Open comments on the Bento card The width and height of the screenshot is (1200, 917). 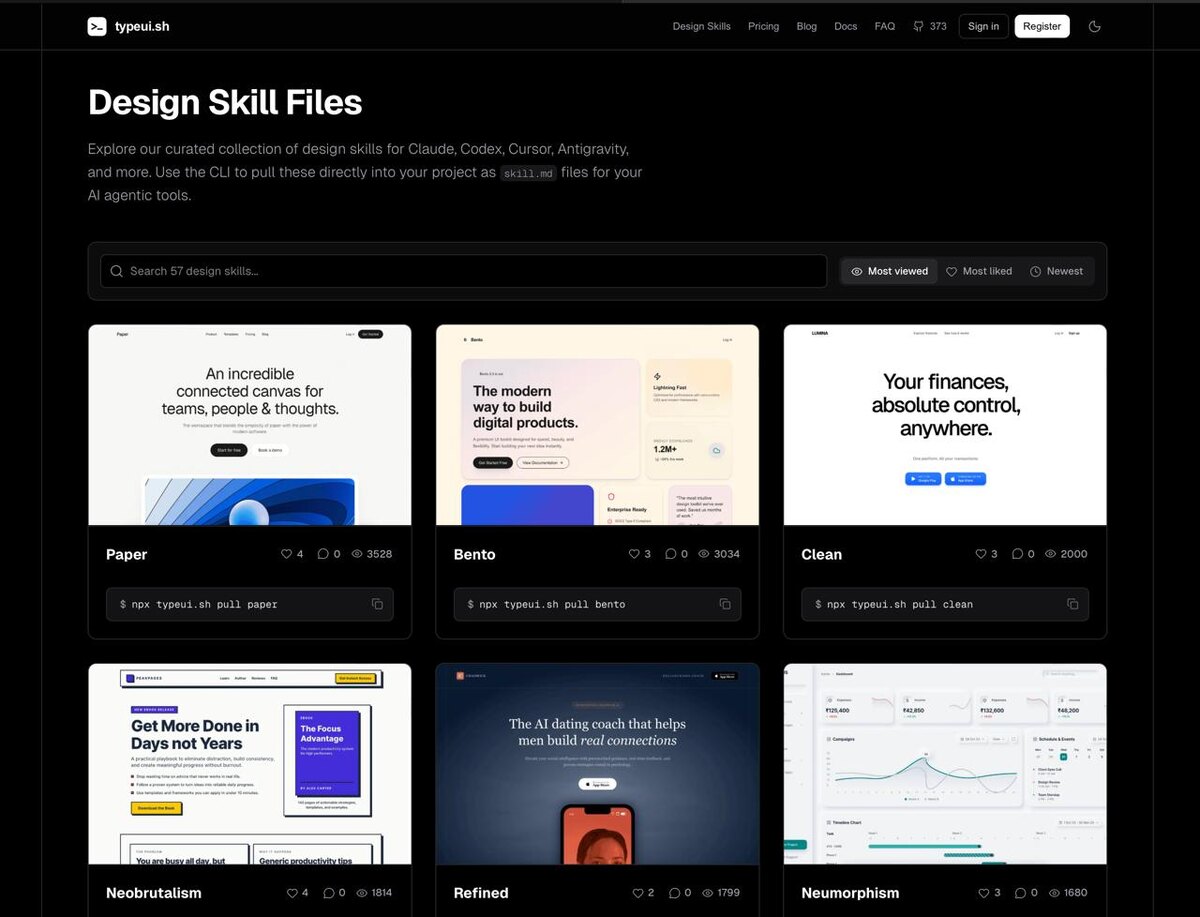(676, 554)
